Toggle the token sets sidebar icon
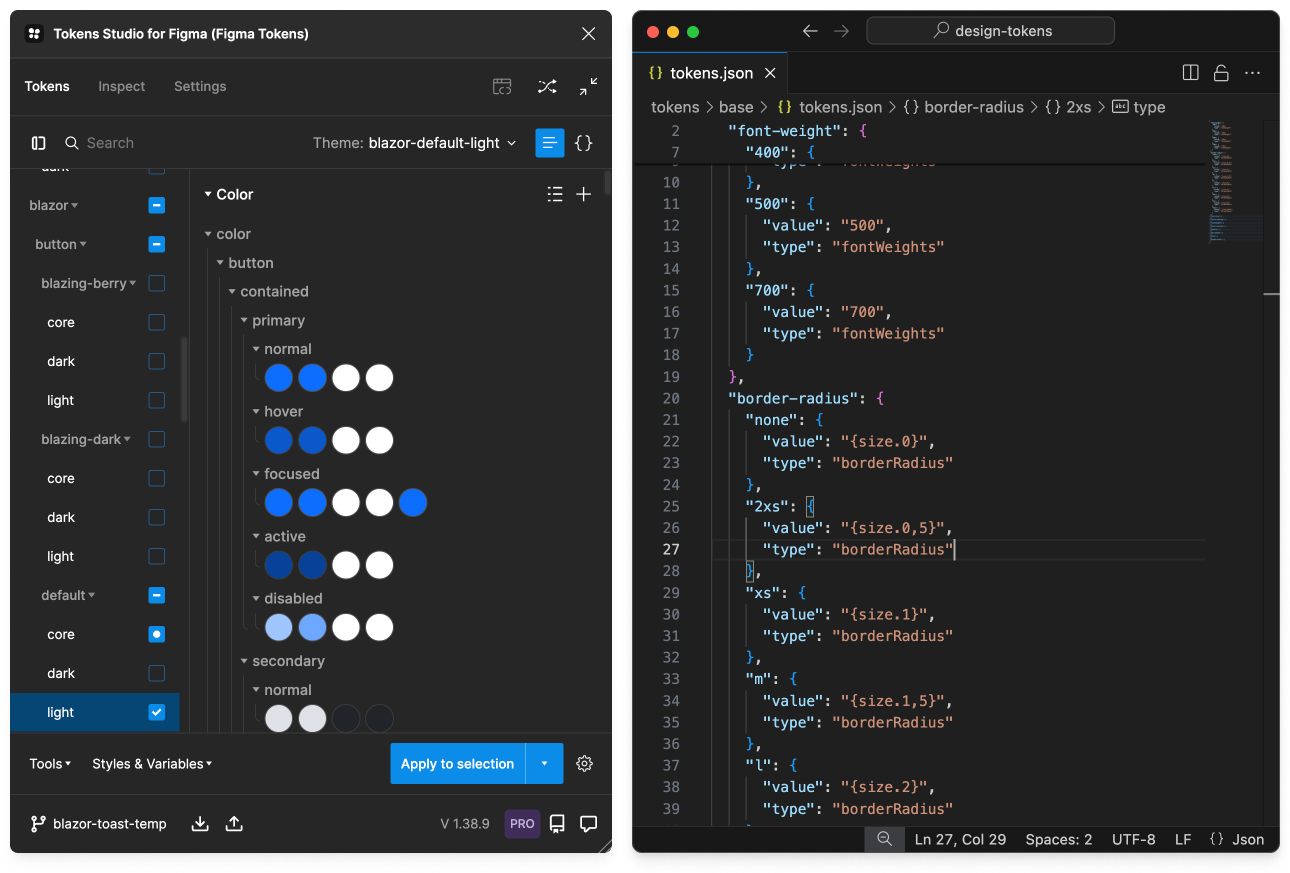The height and width of the screenshot is (873, 1290). coord(39,143)
